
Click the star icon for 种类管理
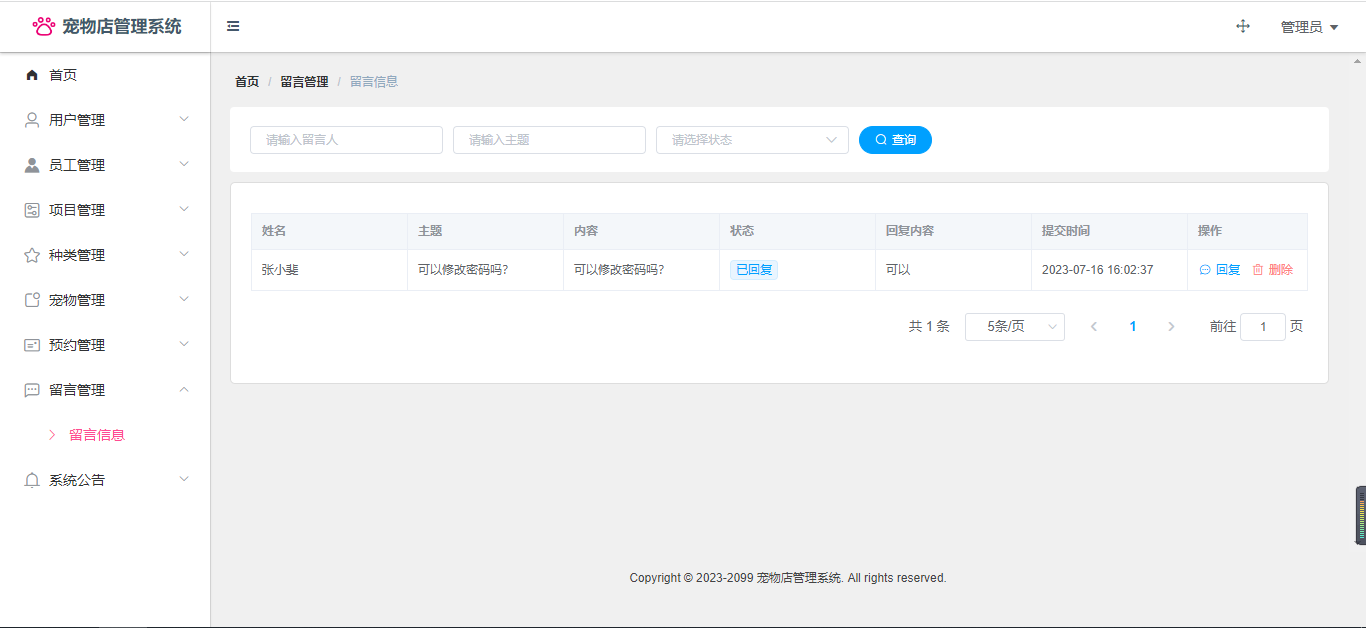[32, 255]
